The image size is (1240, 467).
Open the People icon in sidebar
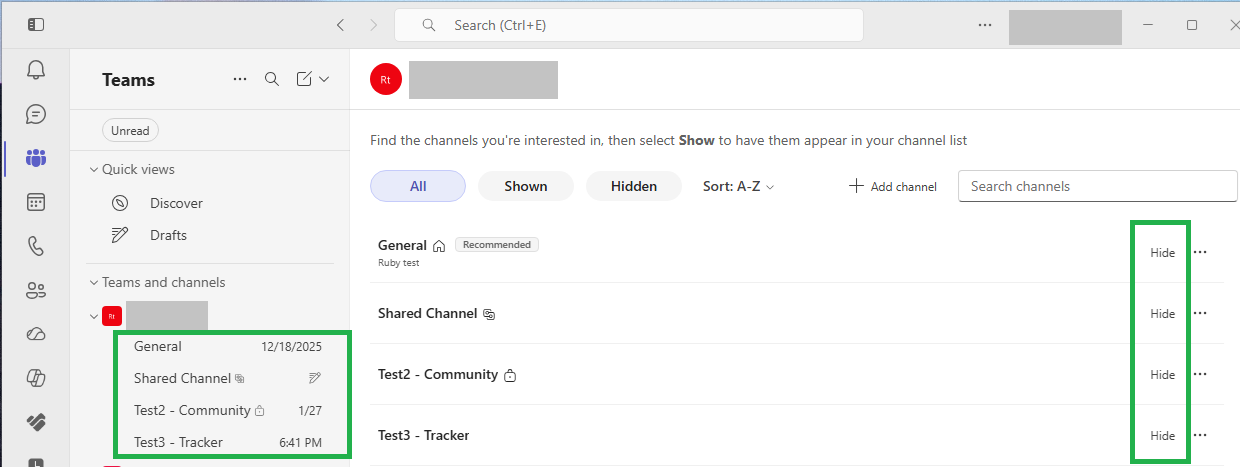click(36, 290)
